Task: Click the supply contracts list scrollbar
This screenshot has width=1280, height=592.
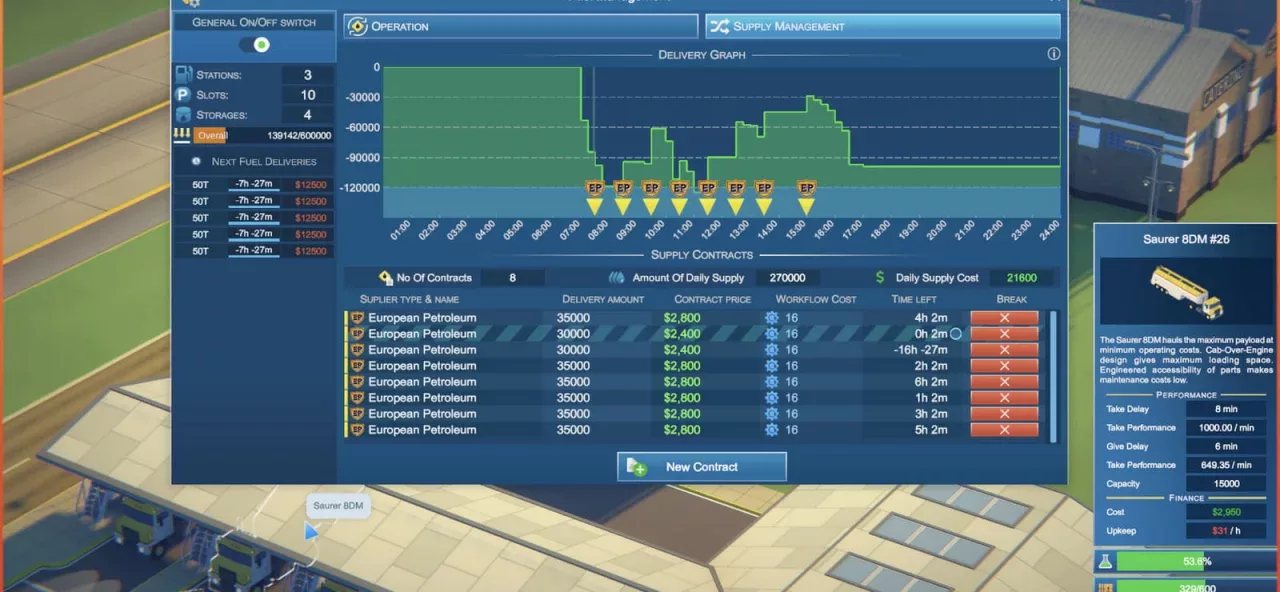Action: click(1052, 376)
